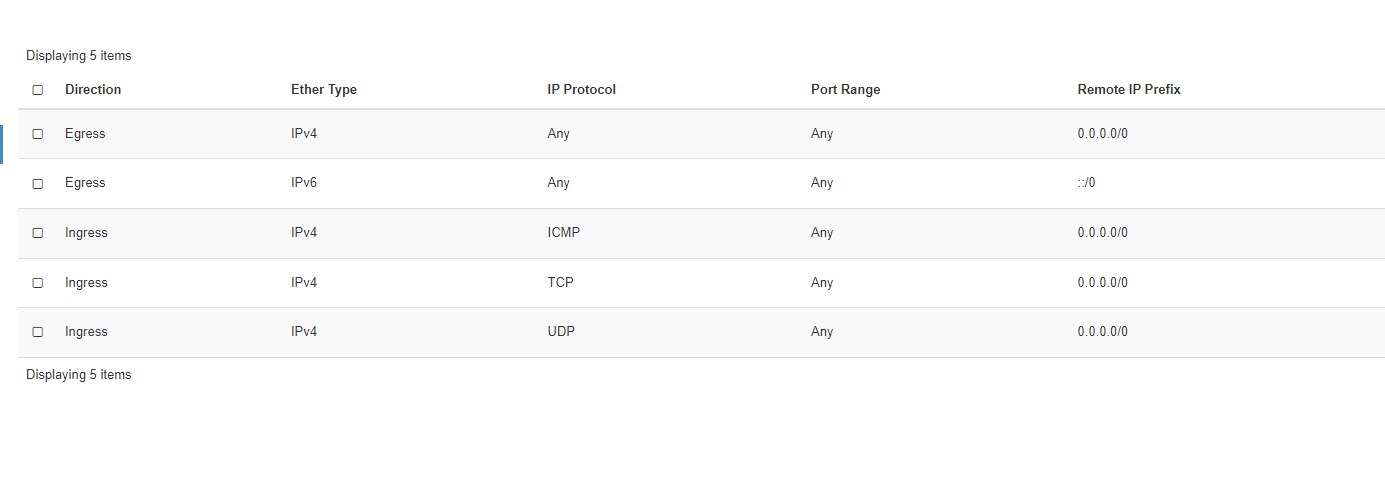Viewport: 1385px width, 494px height.
Task: Mark the TCP ingress rule checkbox
Action: (x=38, y=283)
